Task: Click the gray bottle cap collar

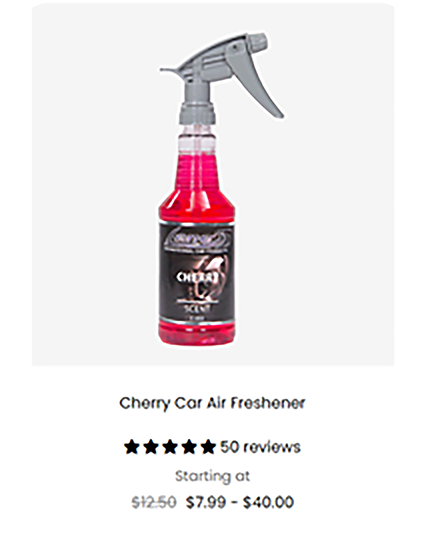Action: click(x=198, y=113)
